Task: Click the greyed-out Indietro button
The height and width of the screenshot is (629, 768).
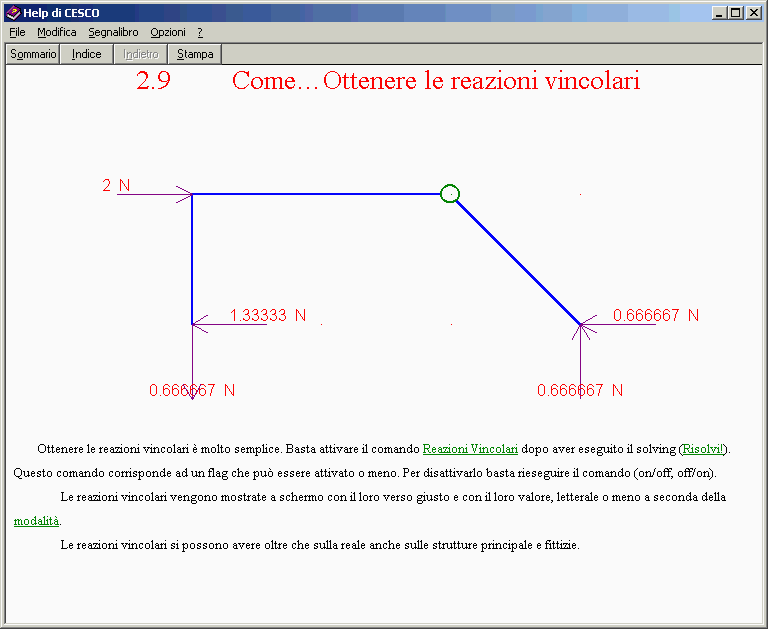Action: 140,54
